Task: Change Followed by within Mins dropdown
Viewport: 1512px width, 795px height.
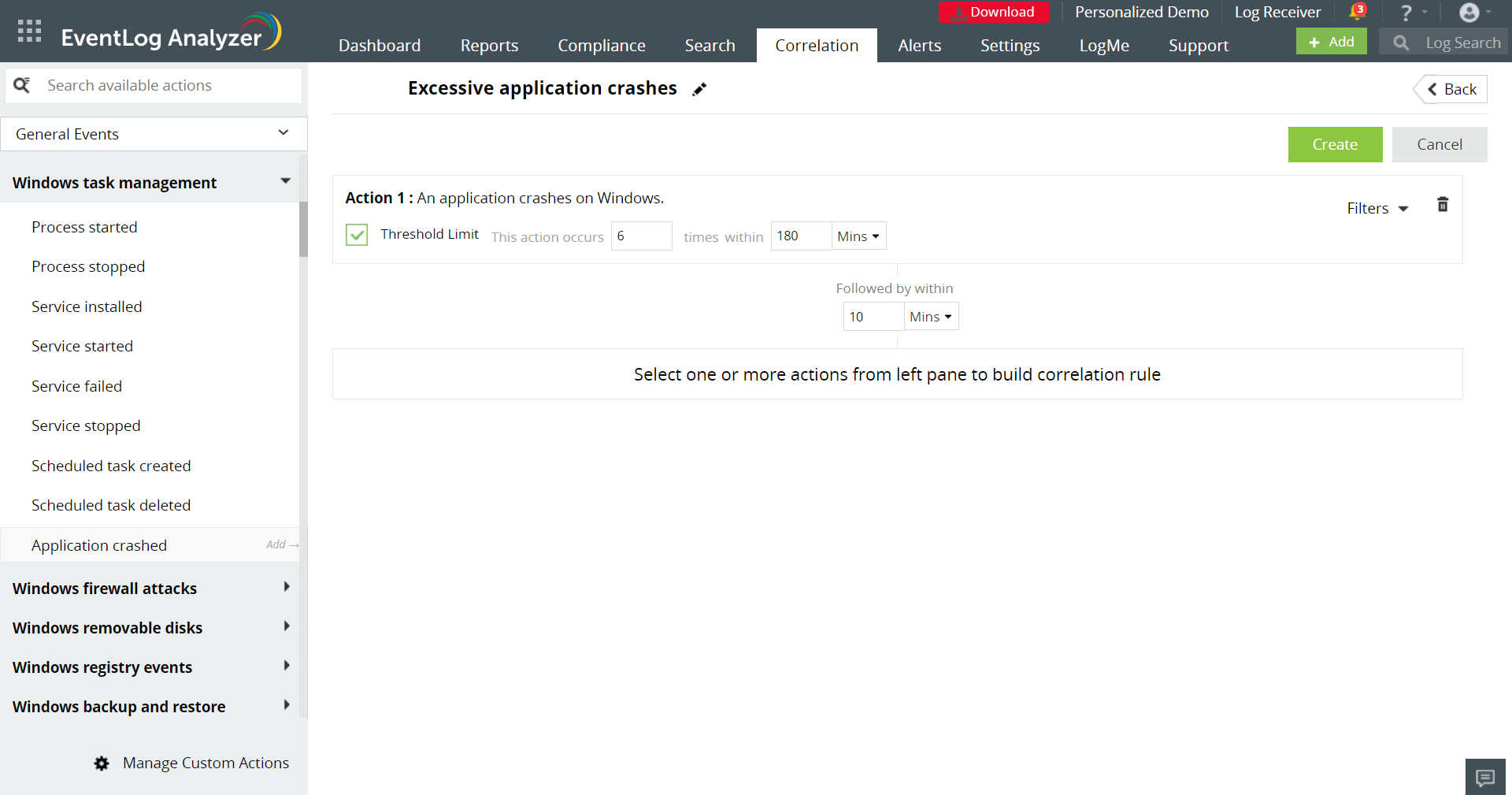Action: tap(931, 317)
